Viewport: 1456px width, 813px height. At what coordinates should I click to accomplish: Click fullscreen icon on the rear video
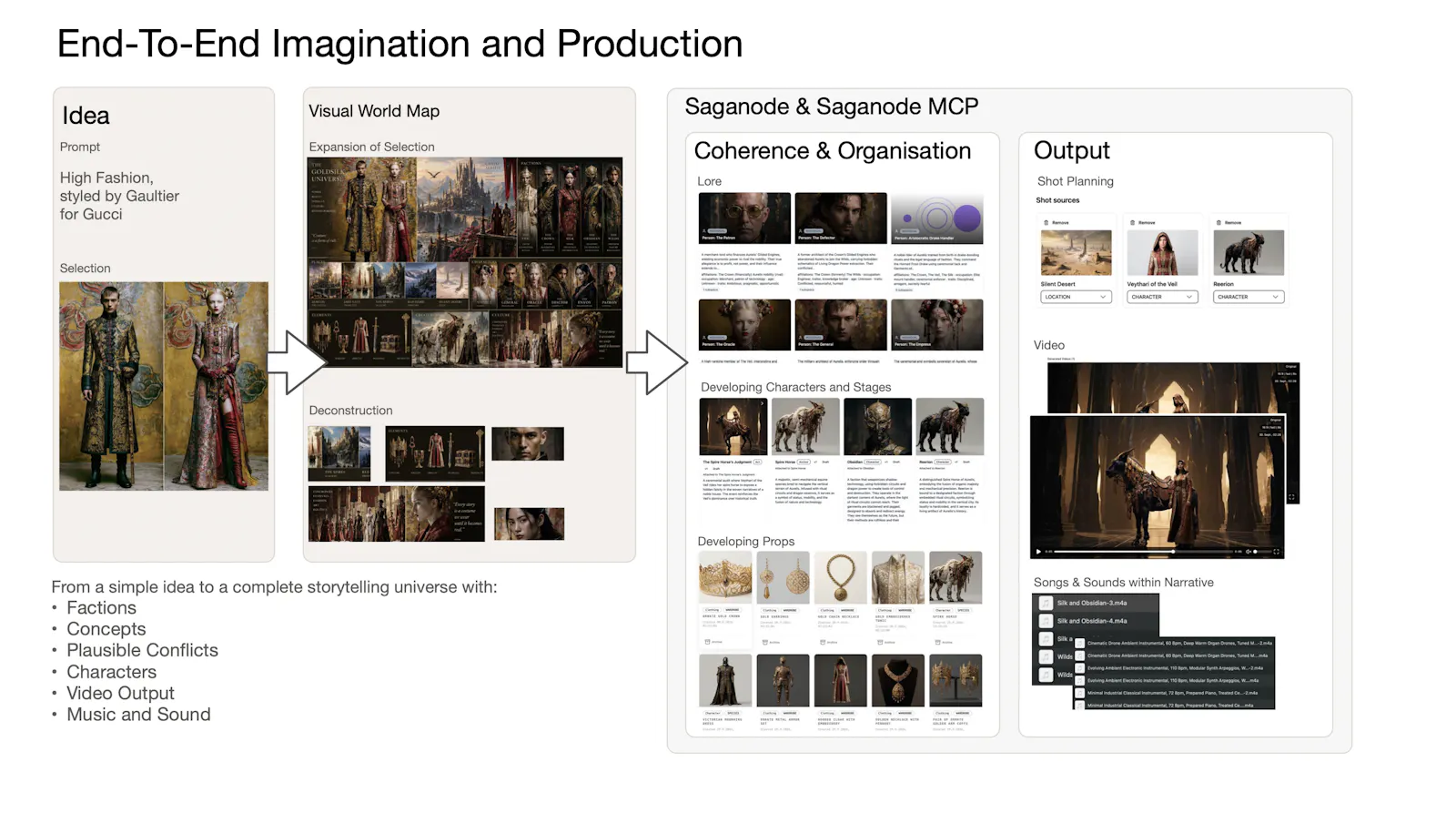[x=1291, y=497]
